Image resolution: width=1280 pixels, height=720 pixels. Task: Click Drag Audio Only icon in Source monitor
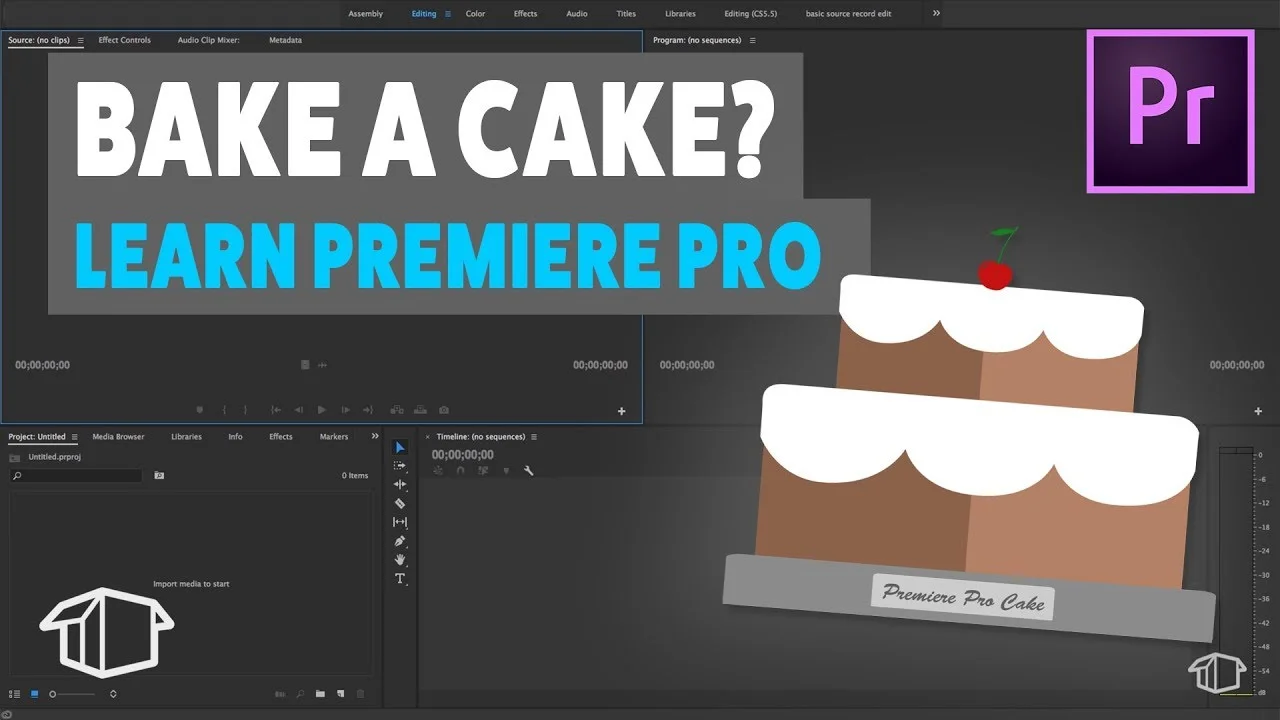point(322,365)
